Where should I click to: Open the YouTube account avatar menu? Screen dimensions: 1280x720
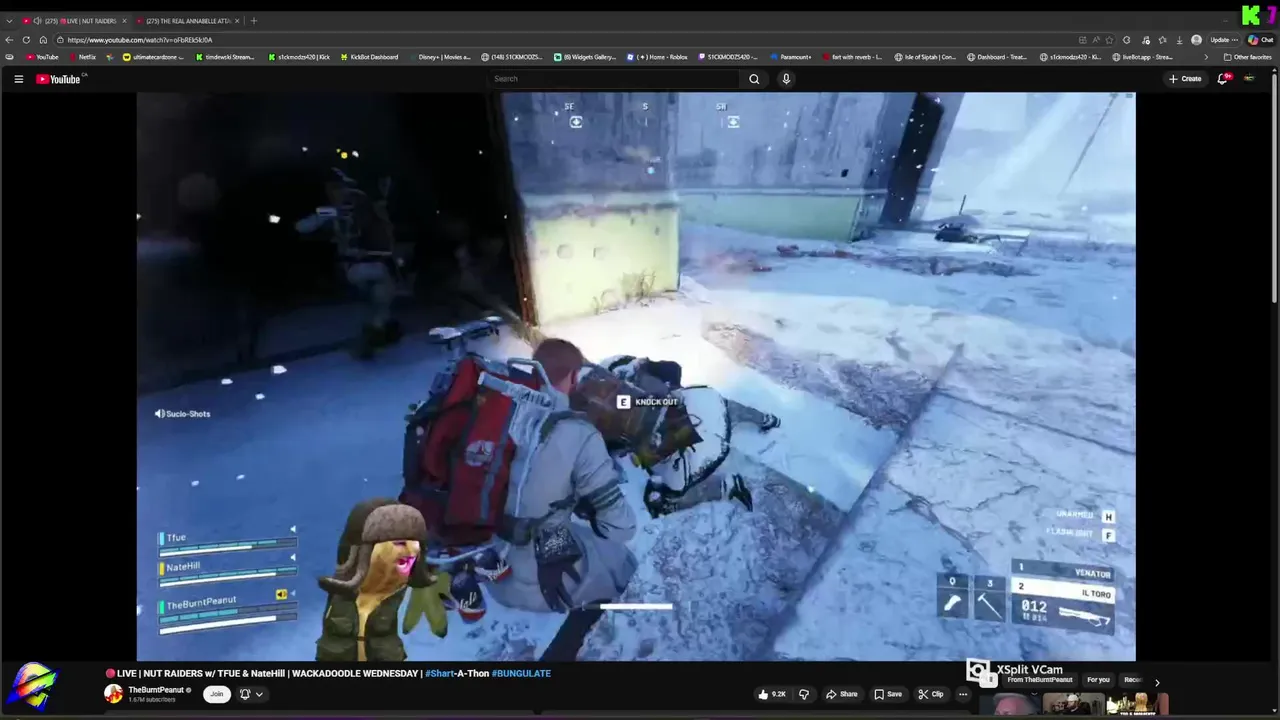1249,79
